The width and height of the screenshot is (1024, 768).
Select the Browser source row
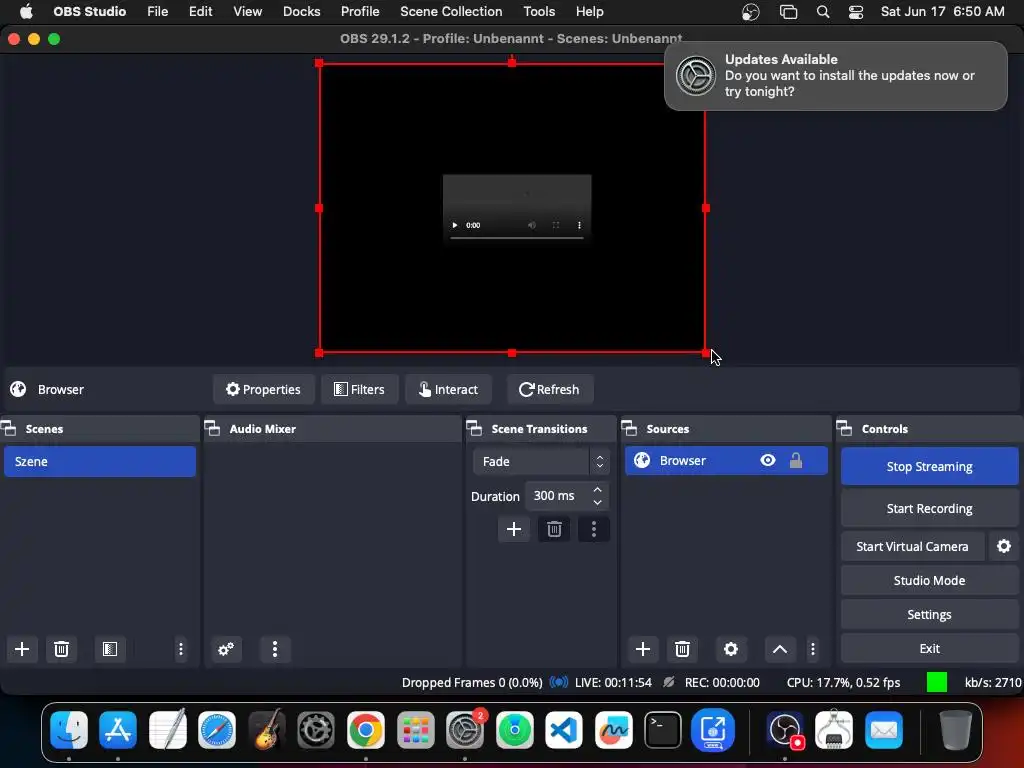726,460
